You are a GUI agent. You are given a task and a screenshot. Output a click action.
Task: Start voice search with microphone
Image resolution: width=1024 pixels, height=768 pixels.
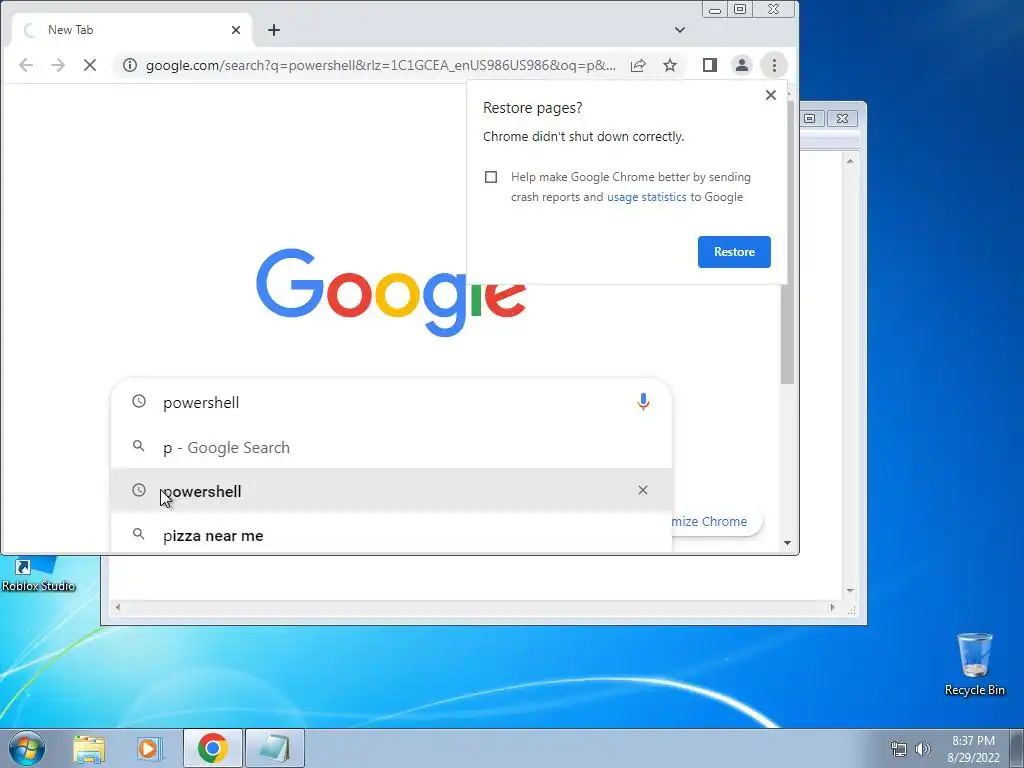point(643,402)
